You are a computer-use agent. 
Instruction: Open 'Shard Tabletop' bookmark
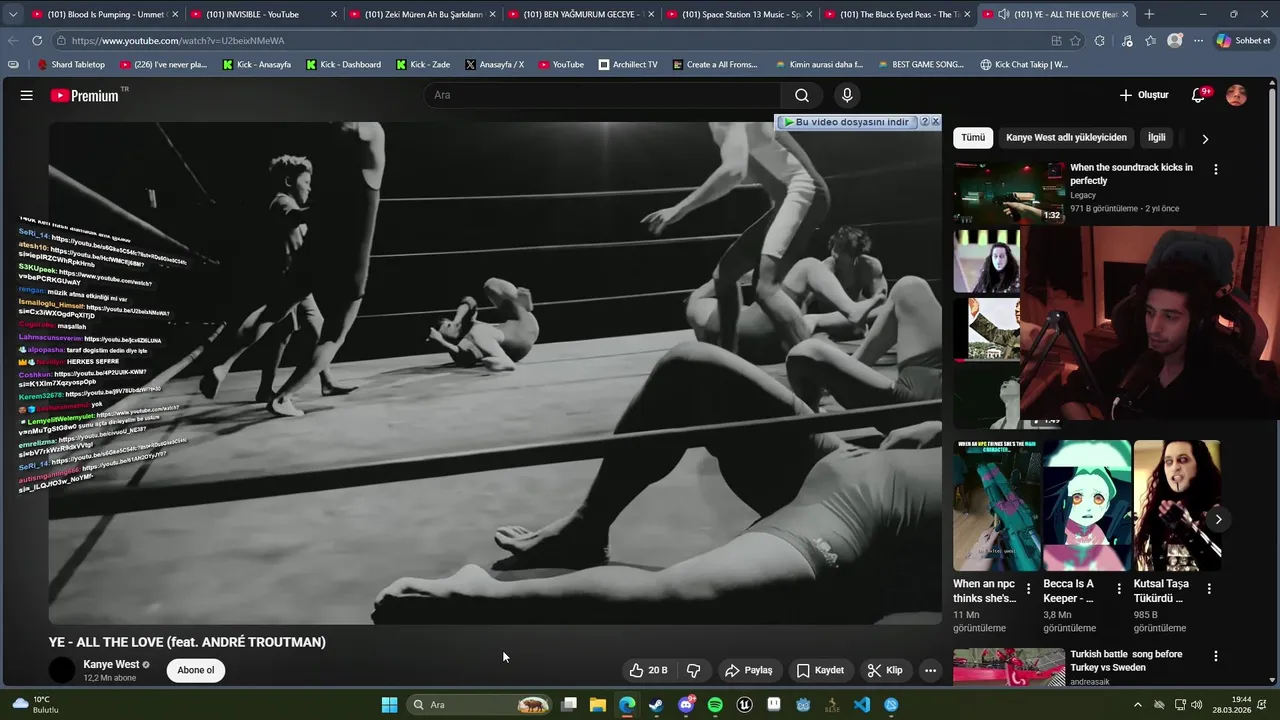click(70, 64)
